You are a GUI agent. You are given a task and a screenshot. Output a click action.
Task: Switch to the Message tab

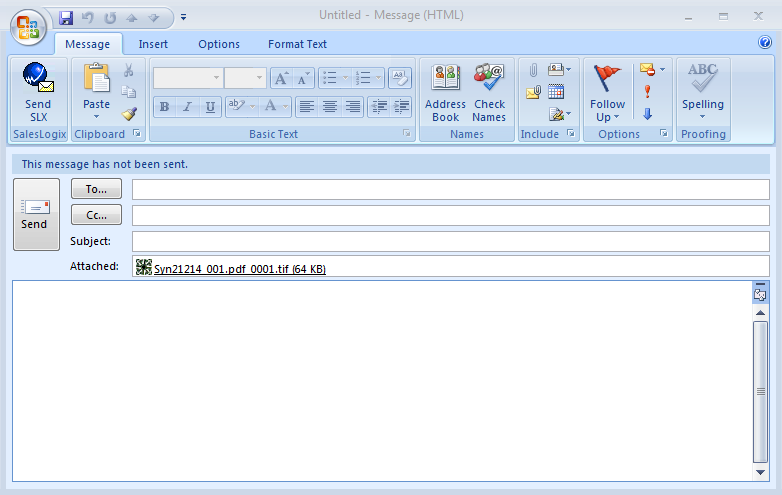click(x=88, y=44)
